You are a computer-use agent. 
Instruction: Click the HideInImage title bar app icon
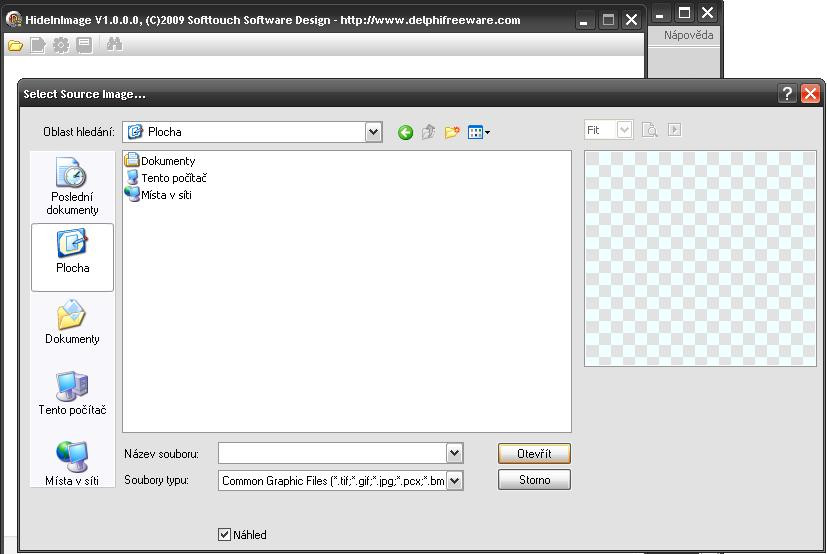[14, 20]
